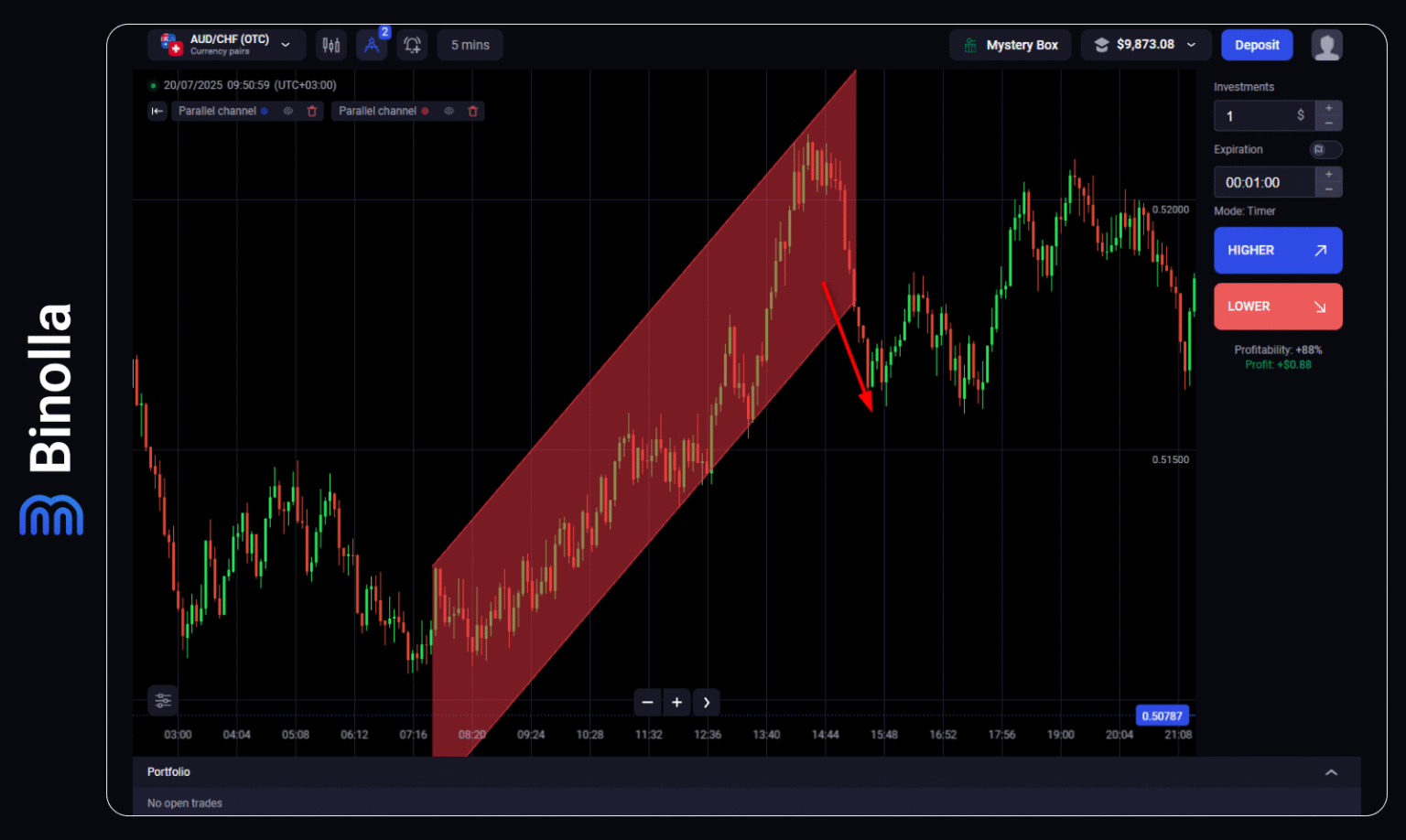Open the AUD/CHF currency pair dropdown
The height and width of the screenshot is (840, 1406).
pos(226,44)
